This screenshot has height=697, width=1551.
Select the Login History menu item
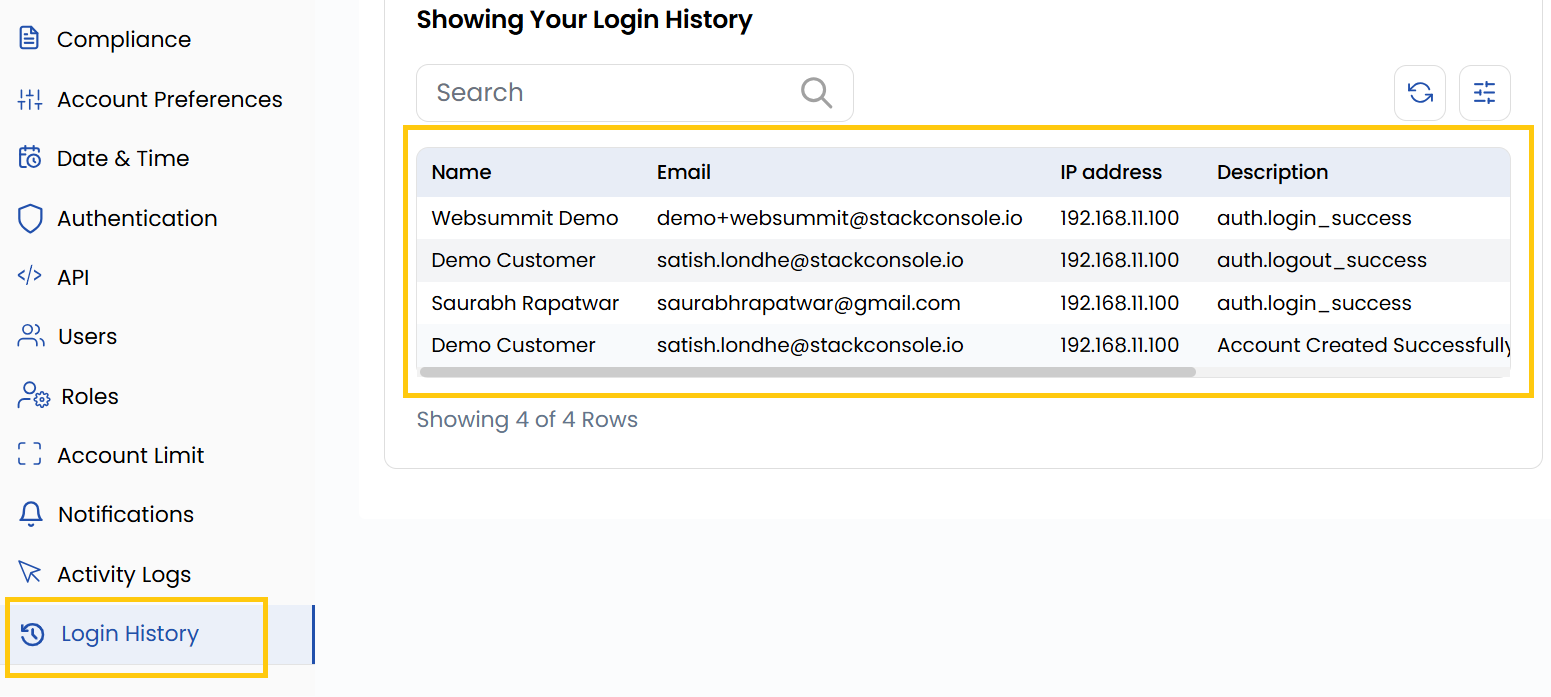(x=131, y=633)
